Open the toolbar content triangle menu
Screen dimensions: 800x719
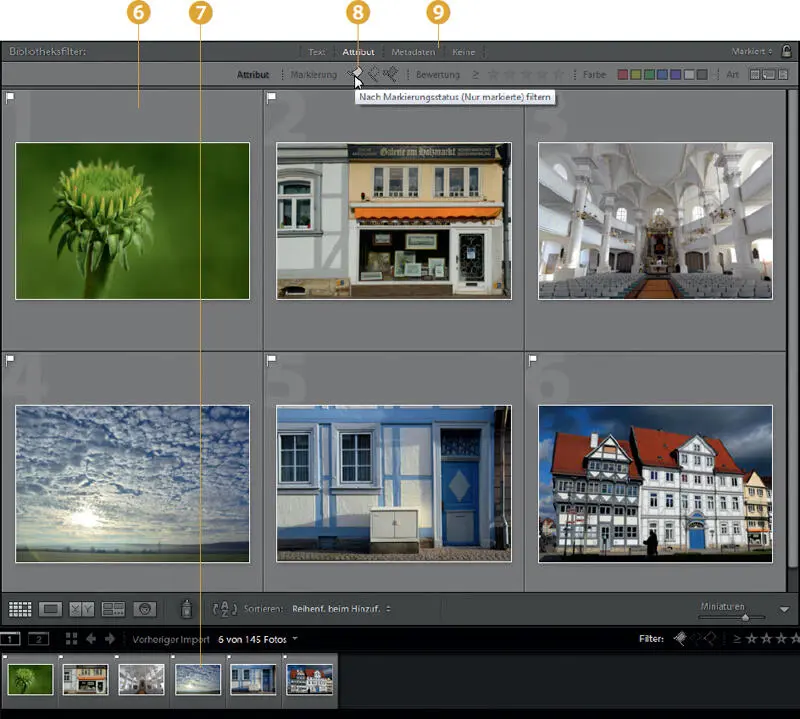[784, 610]
